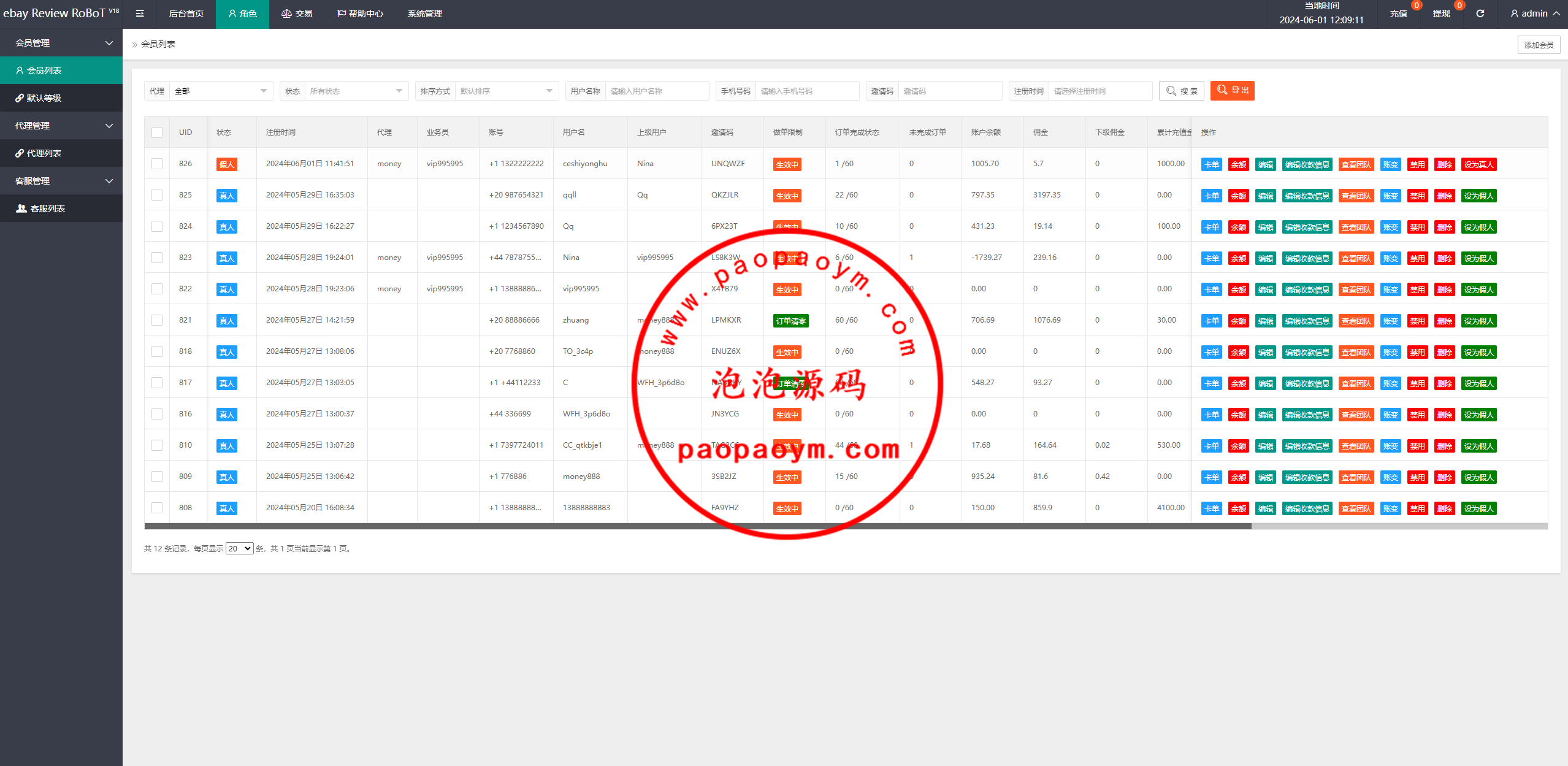
Task: Collapse the 客服管理 sidebar section
Action: coord(61,181)
